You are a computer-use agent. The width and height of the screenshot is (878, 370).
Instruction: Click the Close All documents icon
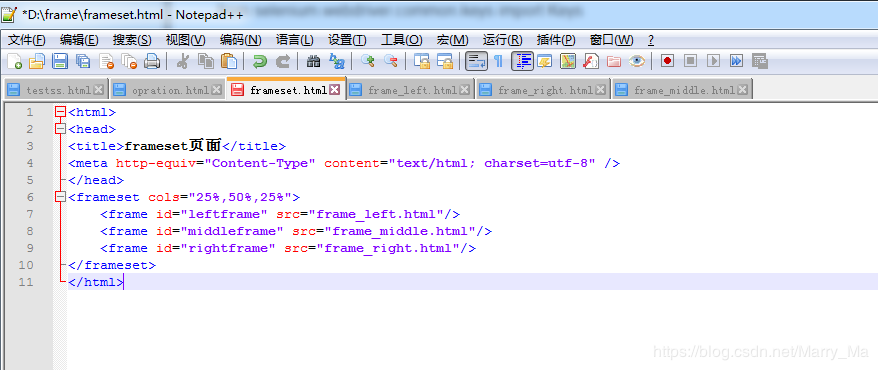click(129, 61)
